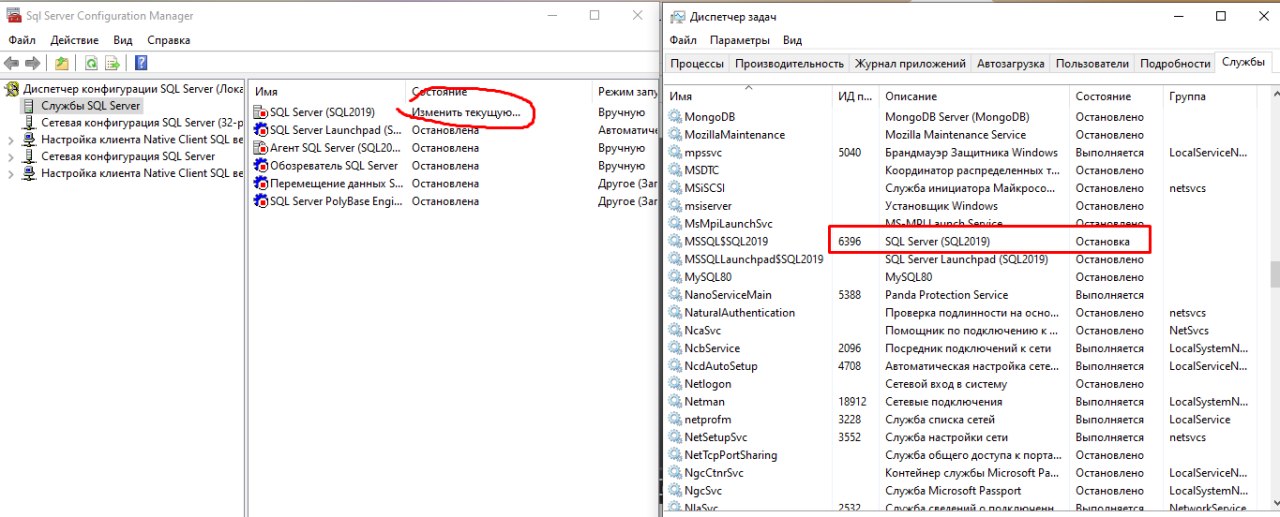Click the SQL Server (SQL2019) service icon

point(261,112)
